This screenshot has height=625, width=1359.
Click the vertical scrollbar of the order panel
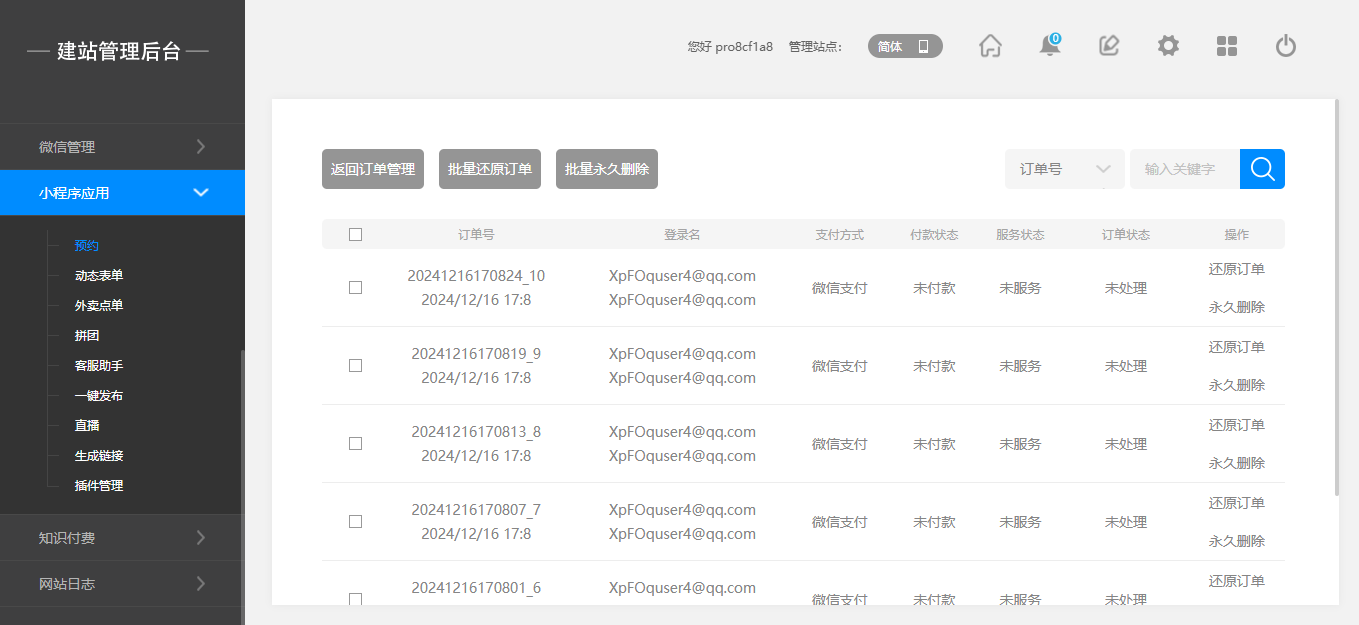[1336, 300]
